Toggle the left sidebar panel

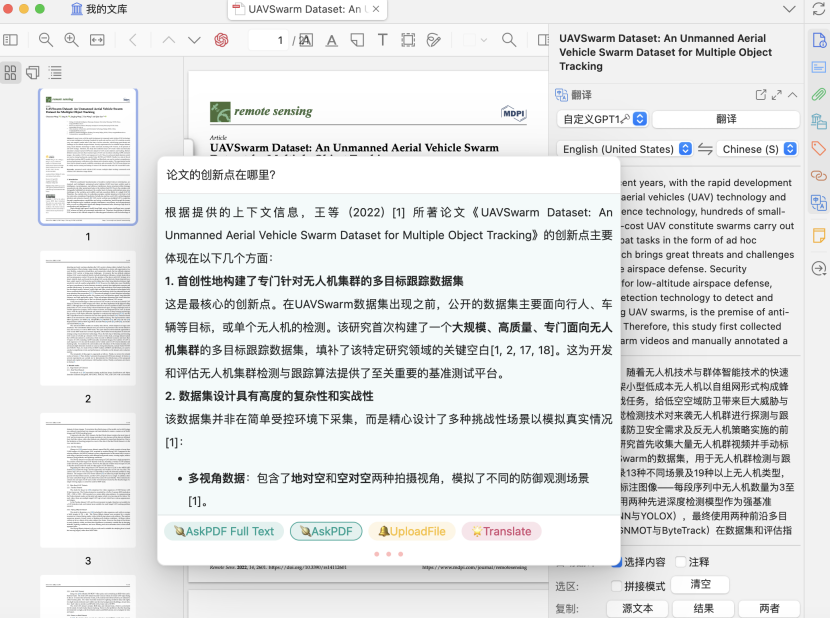coord(11,40)
